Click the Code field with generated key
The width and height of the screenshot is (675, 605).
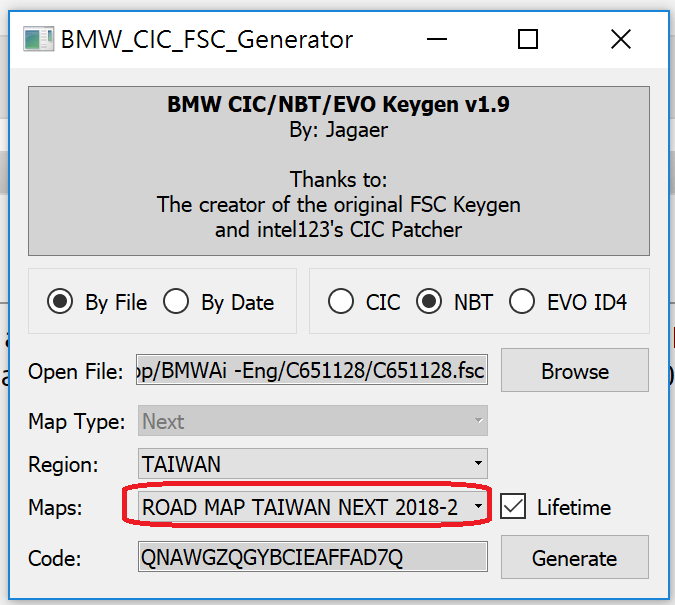[313, 557]
